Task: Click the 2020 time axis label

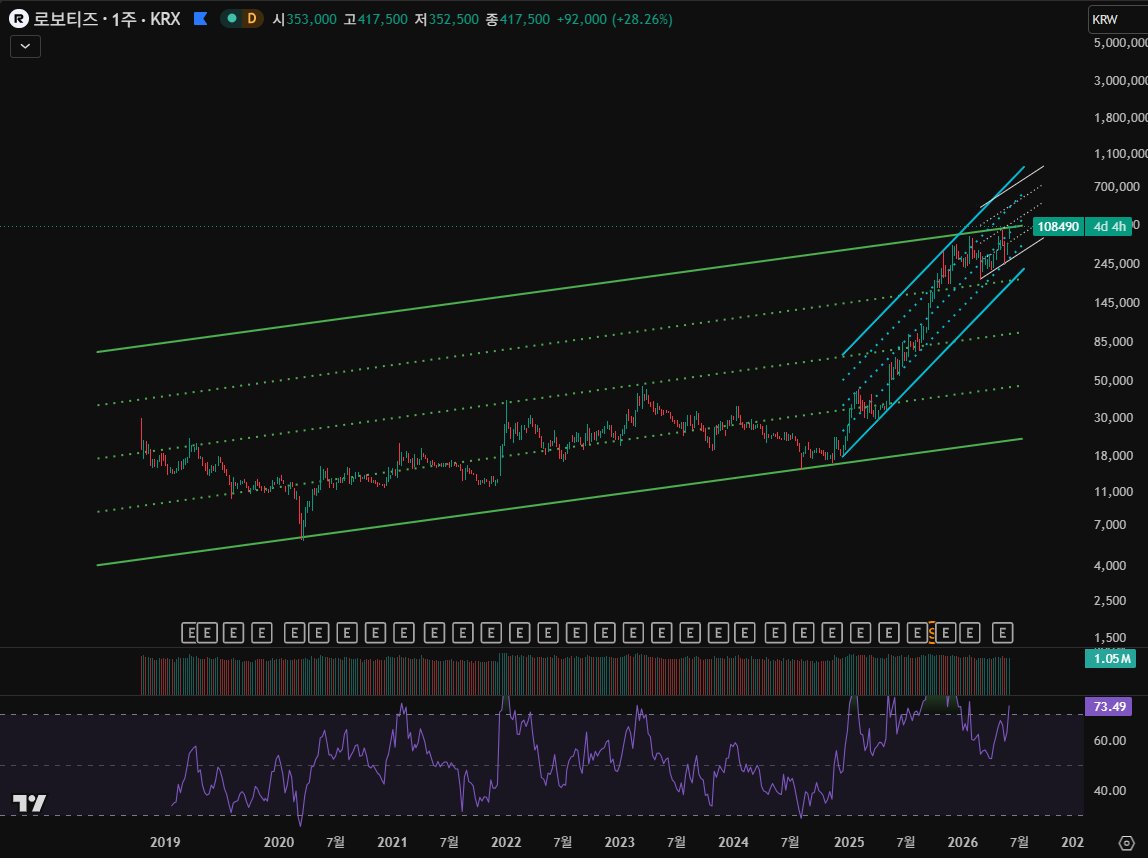Action: click(278, 842)
